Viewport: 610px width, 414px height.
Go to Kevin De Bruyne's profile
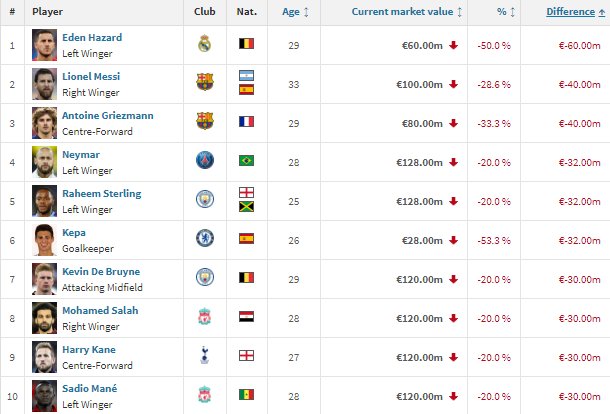pos(101,272)
